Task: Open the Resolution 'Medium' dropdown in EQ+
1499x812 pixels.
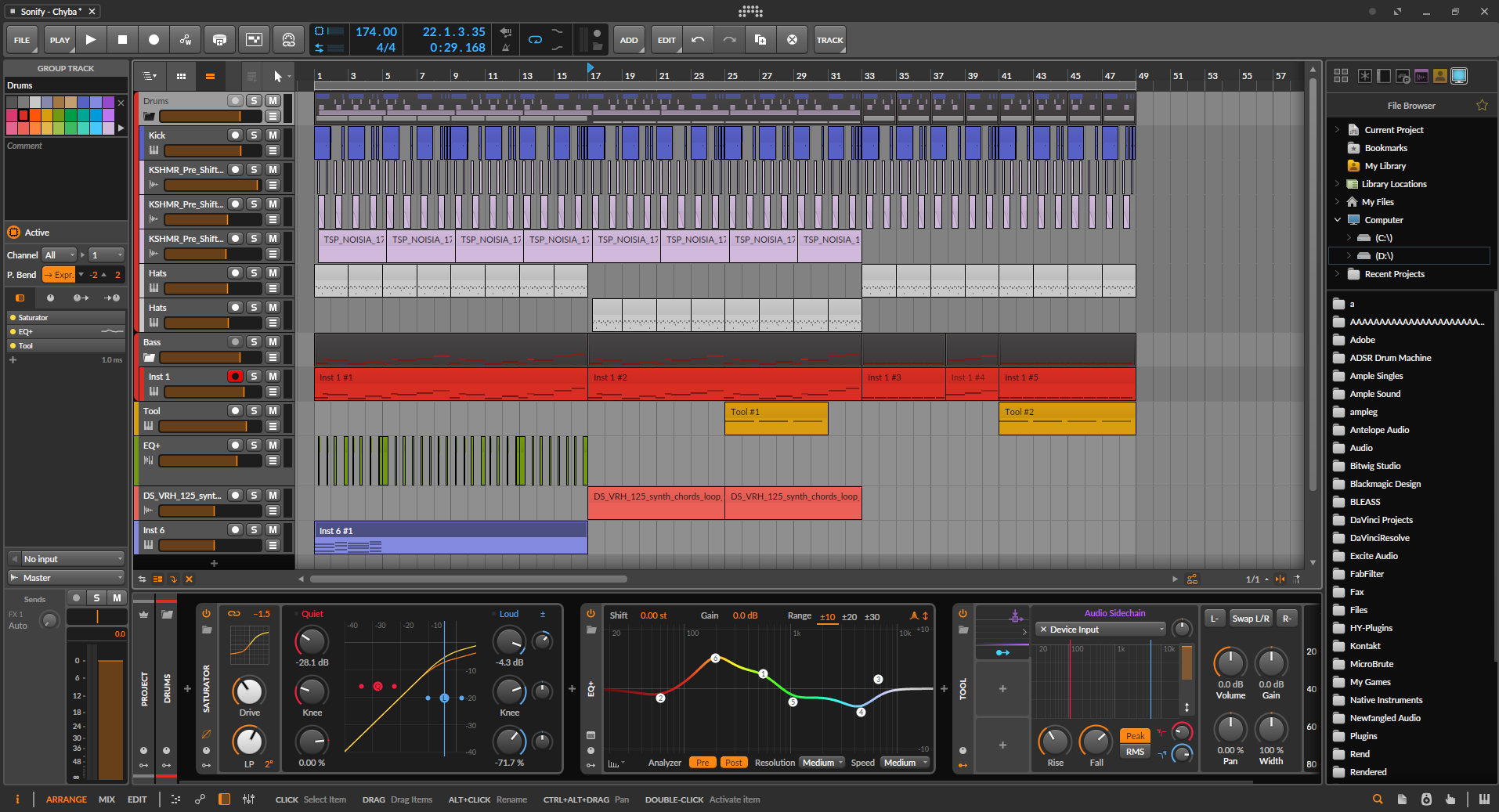Action: coord(822,762)
